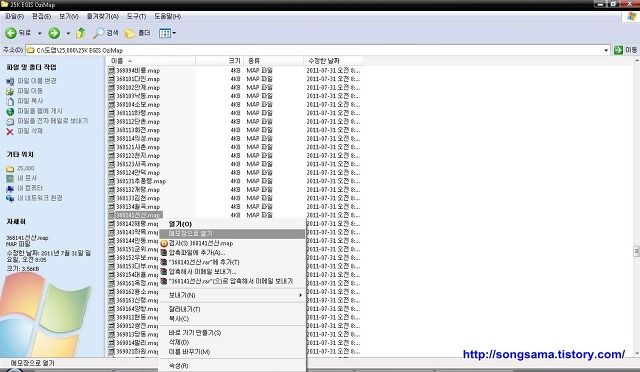Choose compress to rar and email entry
The image size is (640, 372).
(232, 281)
